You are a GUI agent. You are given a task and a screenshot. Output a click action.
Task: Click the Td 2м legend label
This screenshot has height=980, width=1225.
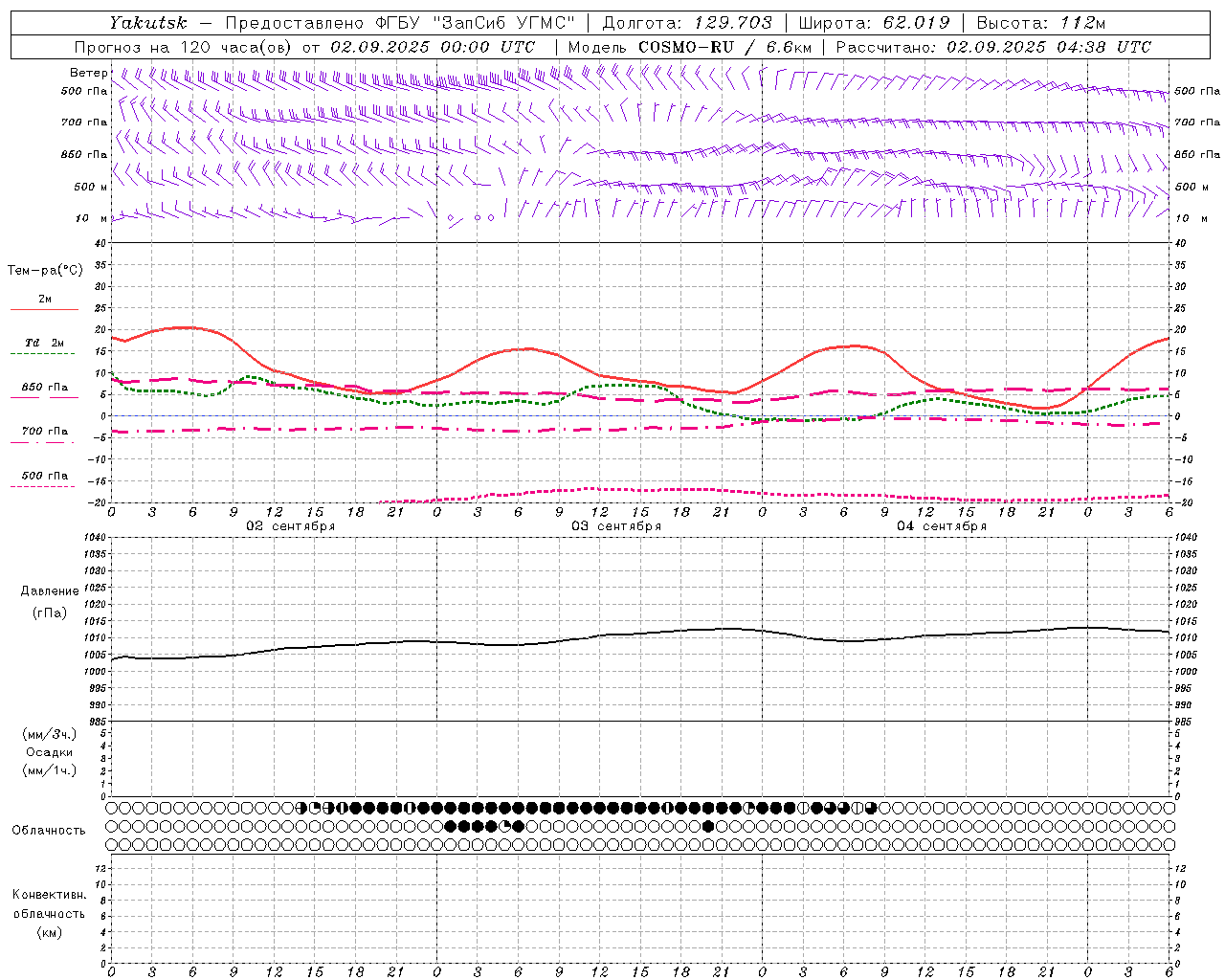coord(45,343)
